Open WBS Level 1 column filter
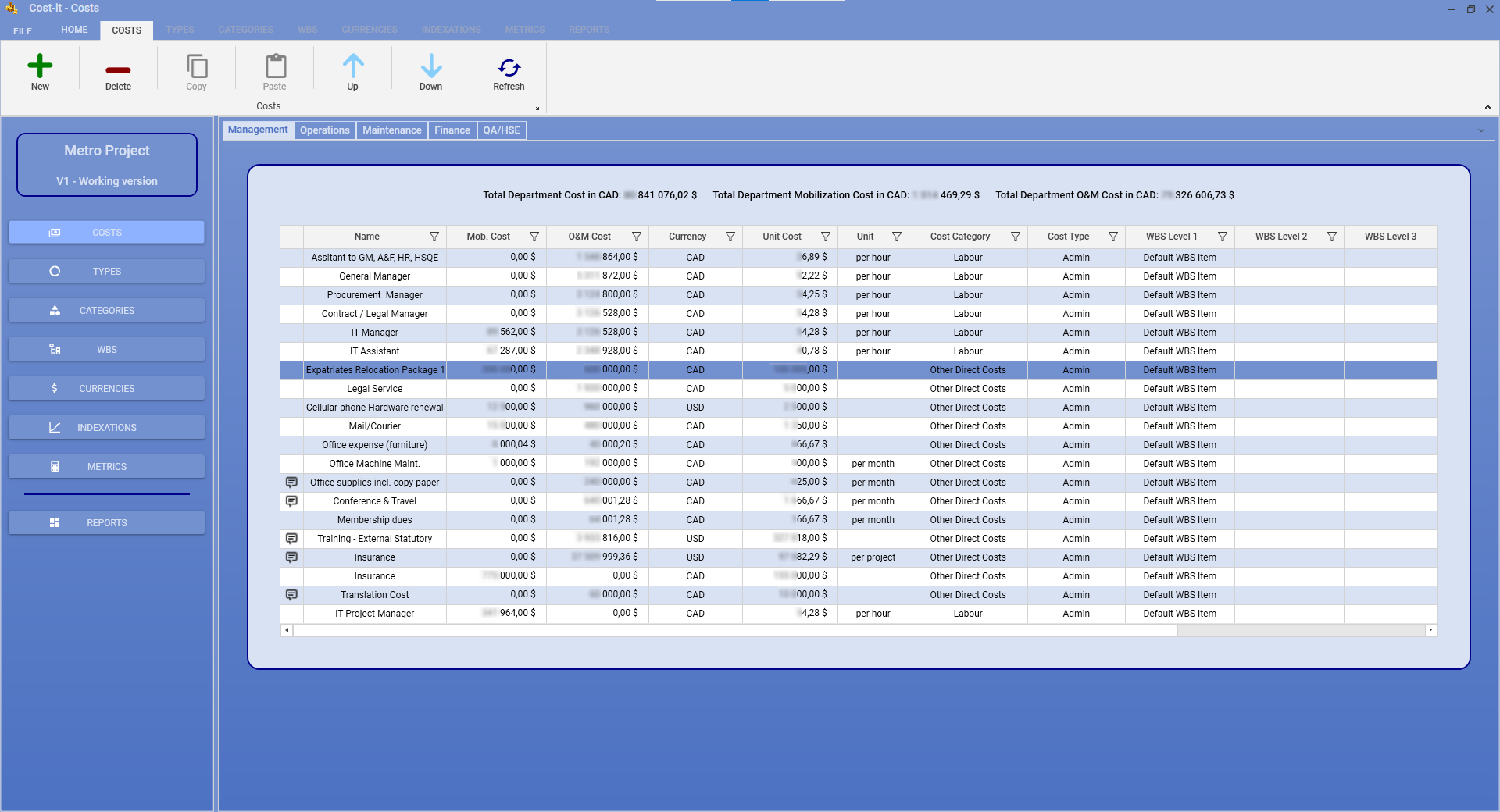 (1223, 237)
